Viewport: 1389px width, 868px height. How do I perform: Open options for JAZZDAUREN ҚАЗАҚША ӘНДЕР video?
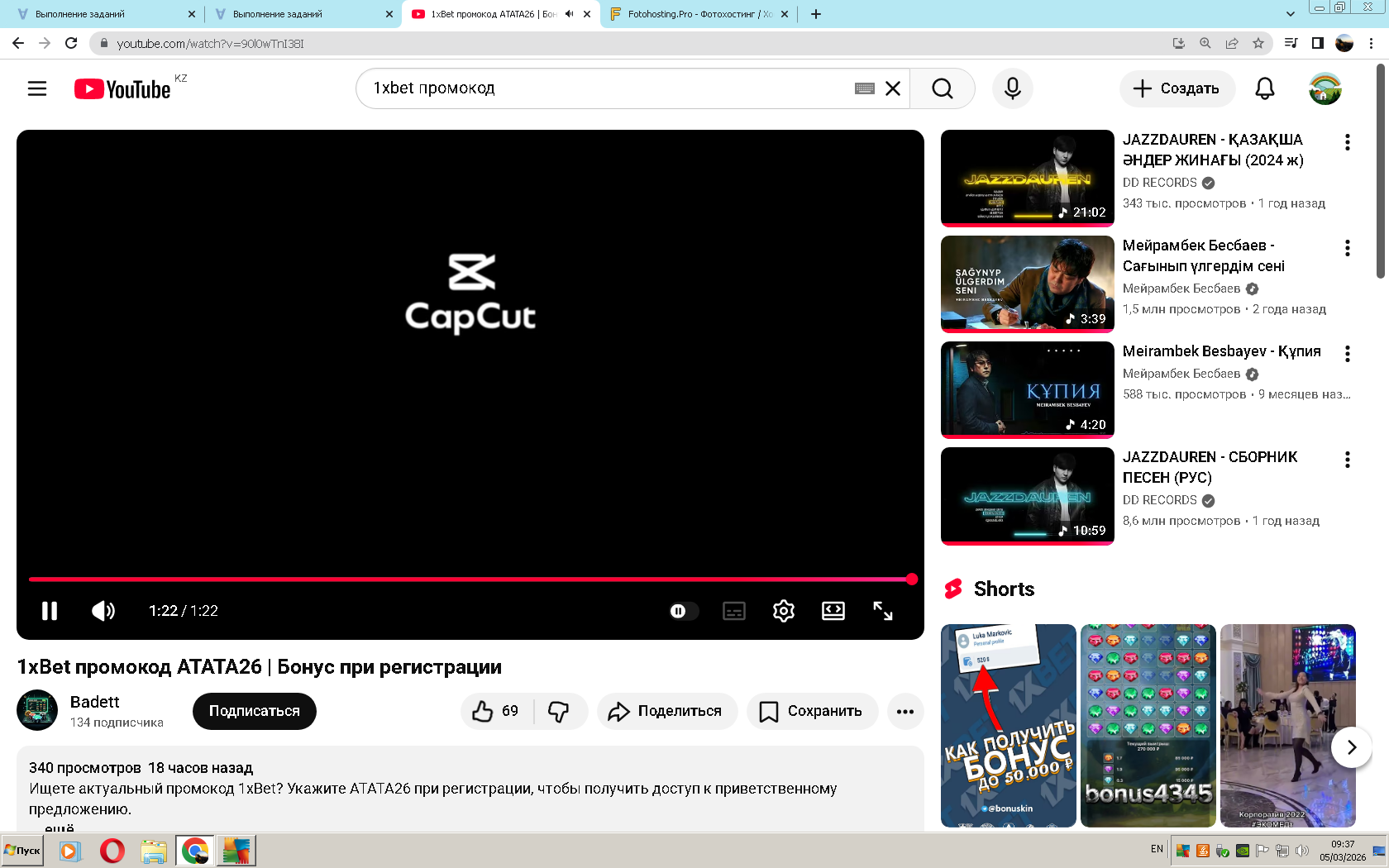click(x=1348, y=142)
